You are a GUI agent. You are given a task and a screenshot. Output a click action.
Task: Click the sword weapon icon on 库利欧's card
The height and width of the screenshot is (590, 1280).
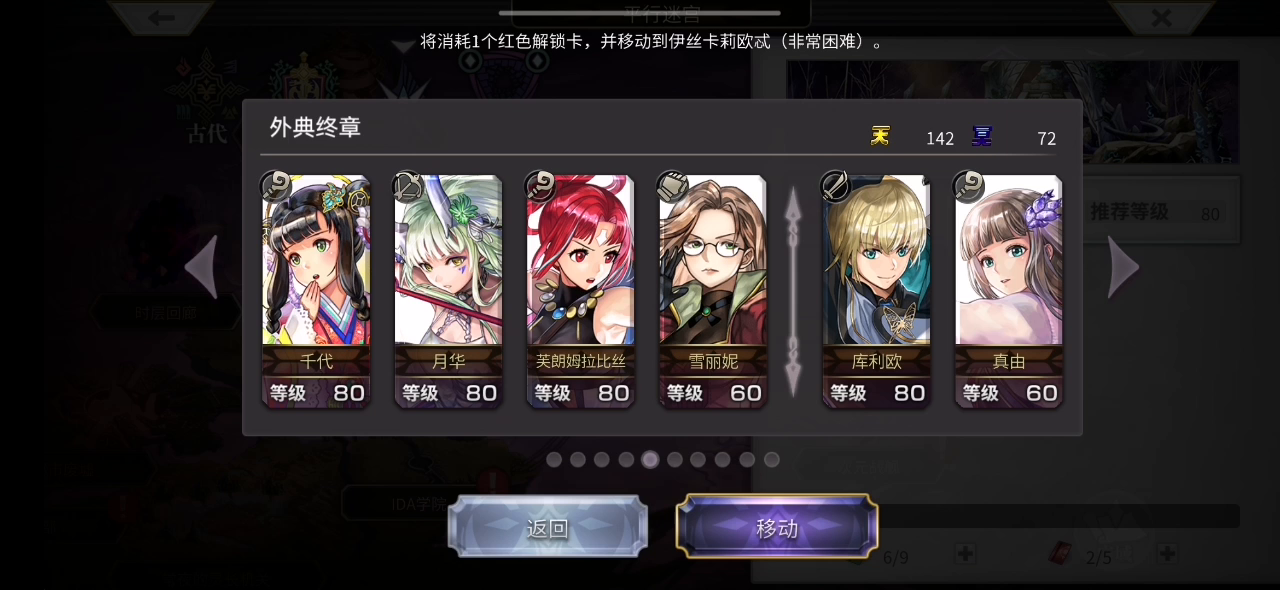(835, 186)
